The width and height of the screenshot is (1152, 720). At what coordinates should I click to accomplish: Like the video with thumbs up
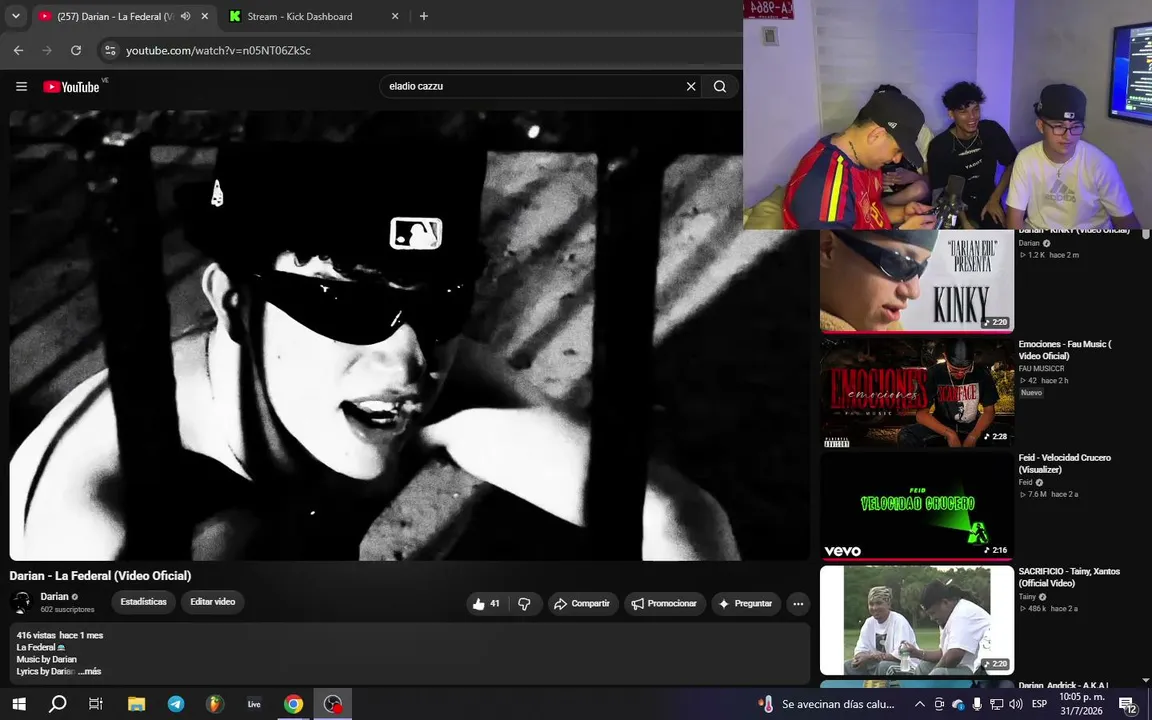[x=486, y=604]
